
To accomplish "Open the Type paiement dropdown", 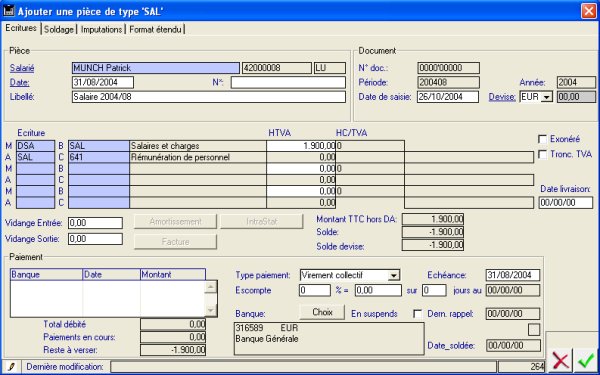I will (394, 275).
